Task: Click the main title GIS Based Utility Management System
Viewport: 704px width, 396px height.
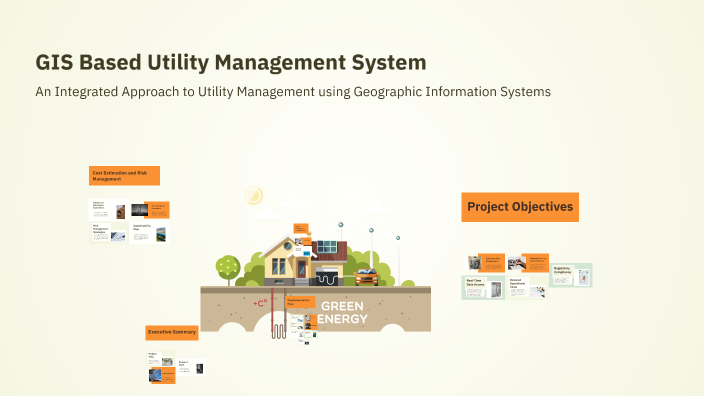Action: (x=231, y=62)
